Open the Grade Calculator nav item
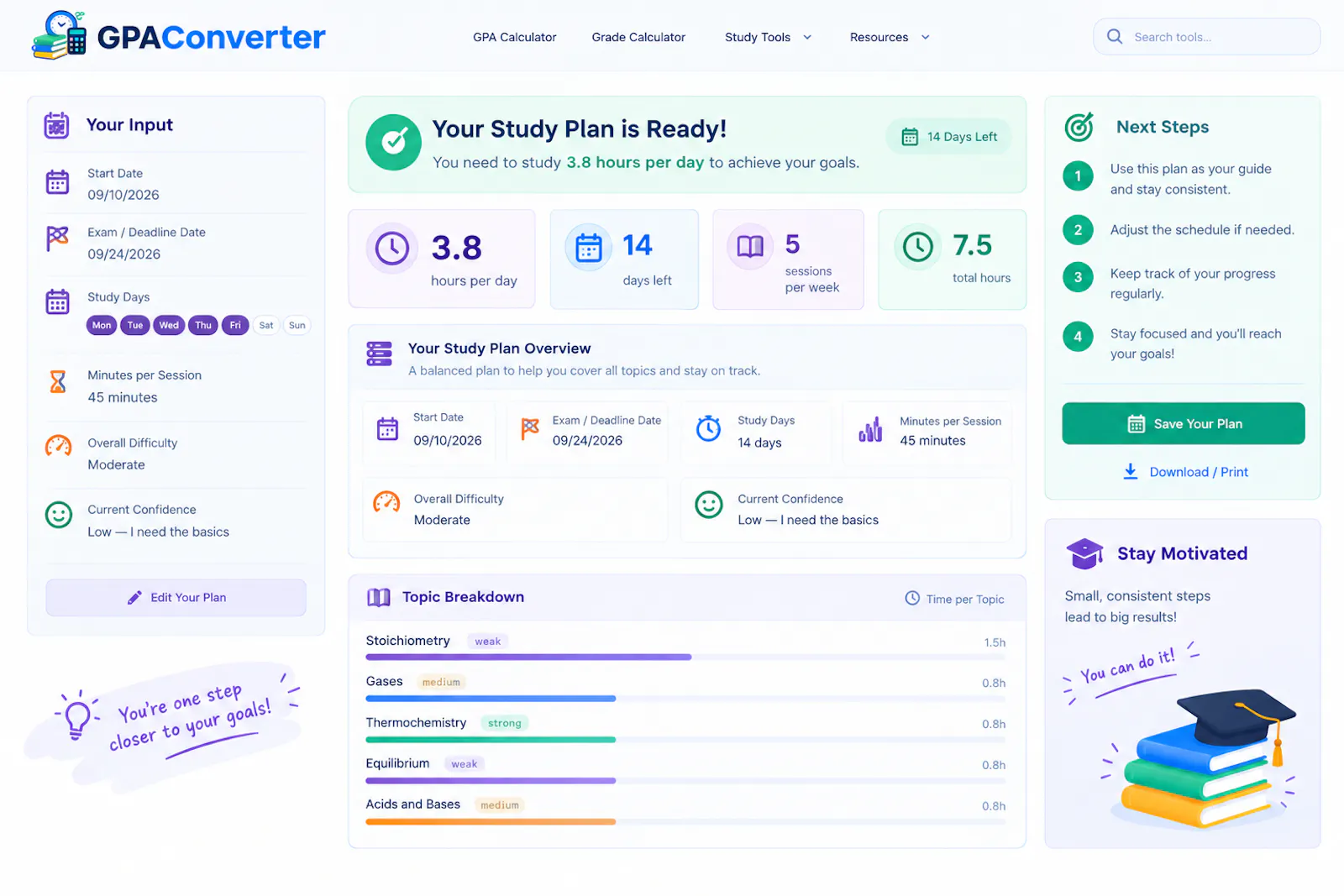Image resolution: width=1344 pixels, height=896 pixels. [x=638, y=37]
